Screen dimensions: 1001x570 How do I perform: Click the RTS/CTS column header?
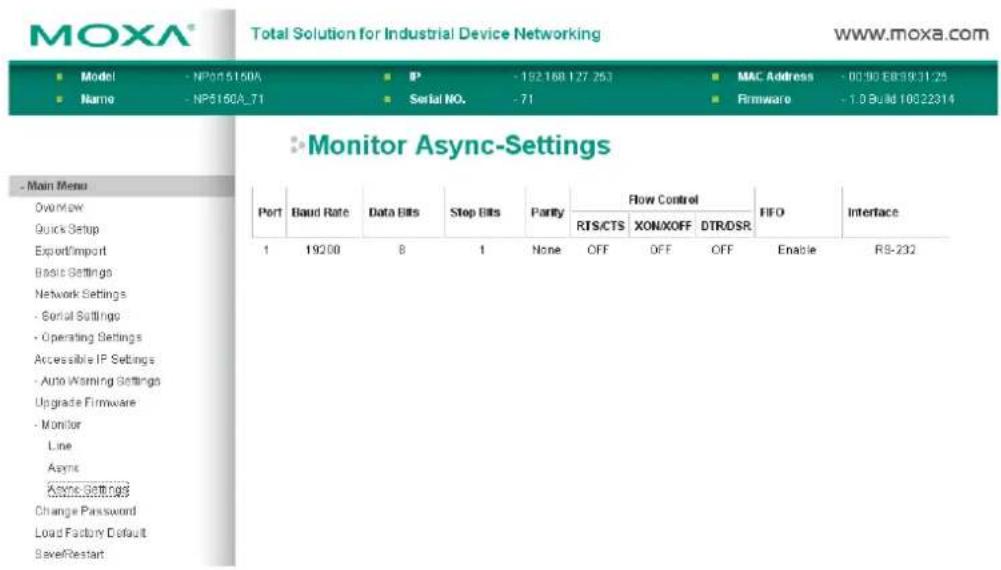pos(600,226)
